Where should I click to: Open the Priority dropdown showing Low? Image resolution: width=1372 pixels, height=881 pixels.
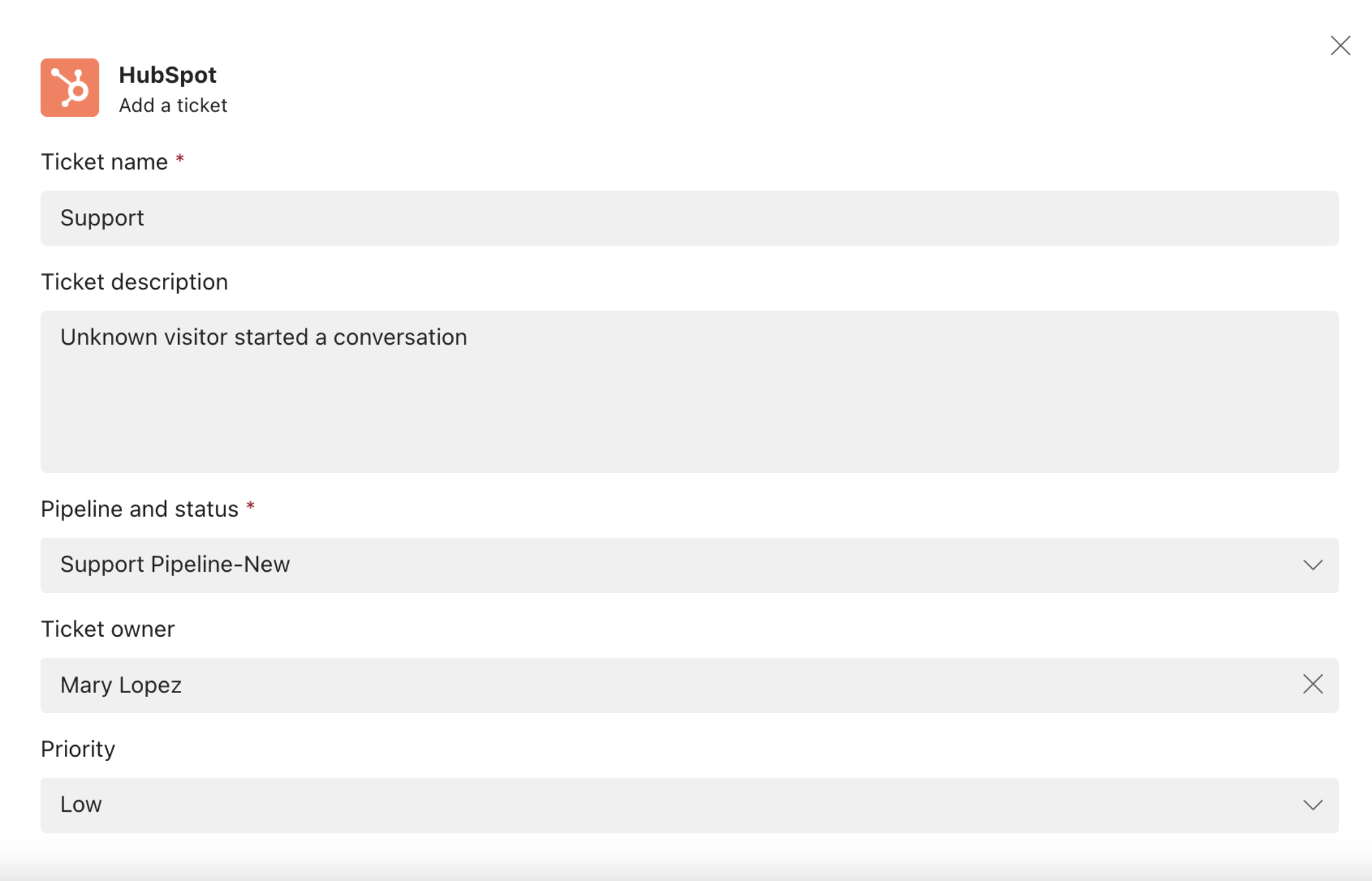coord(687,804)
